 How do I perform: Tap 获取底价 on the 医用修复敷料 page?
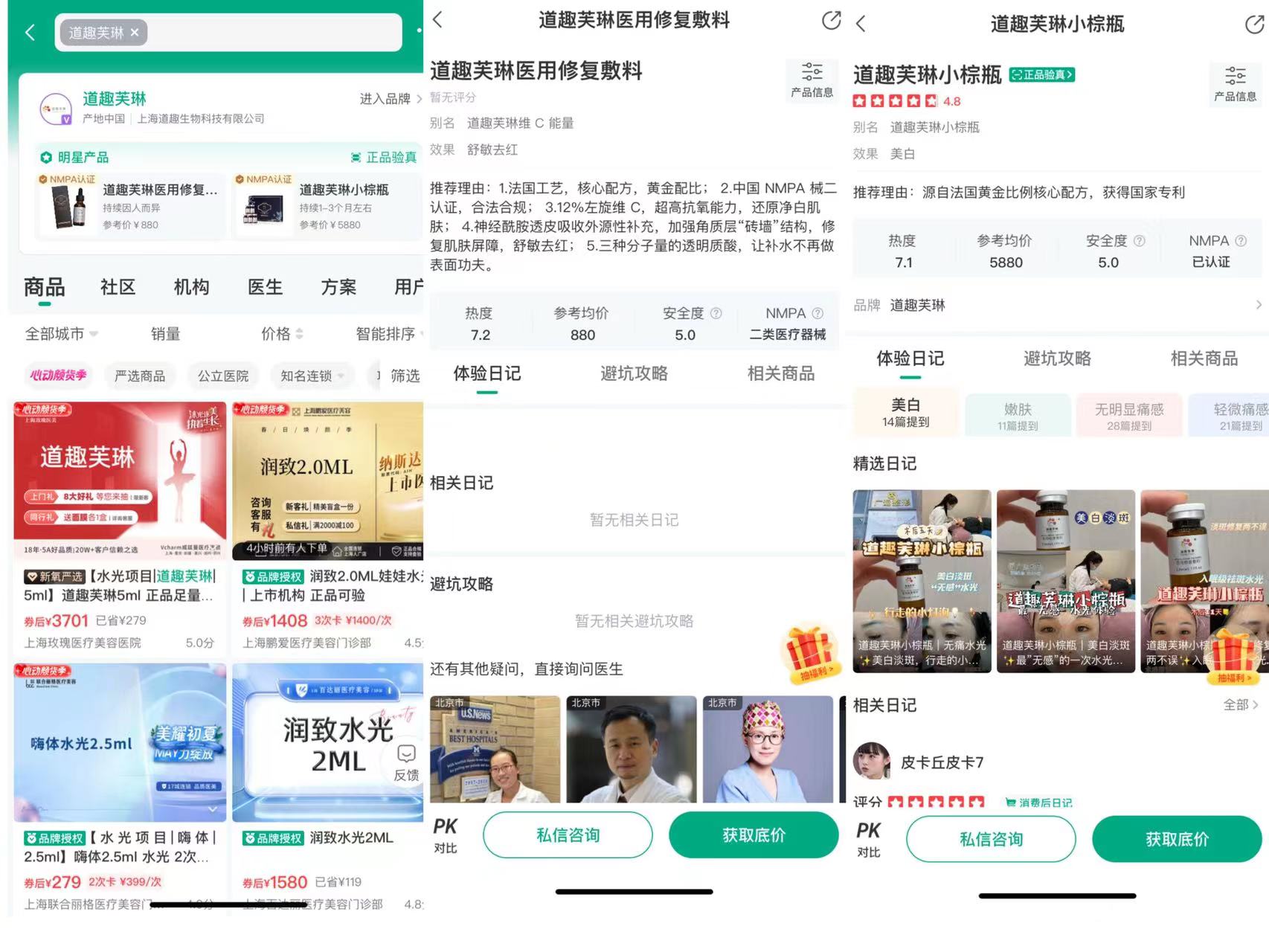(754, 835)
